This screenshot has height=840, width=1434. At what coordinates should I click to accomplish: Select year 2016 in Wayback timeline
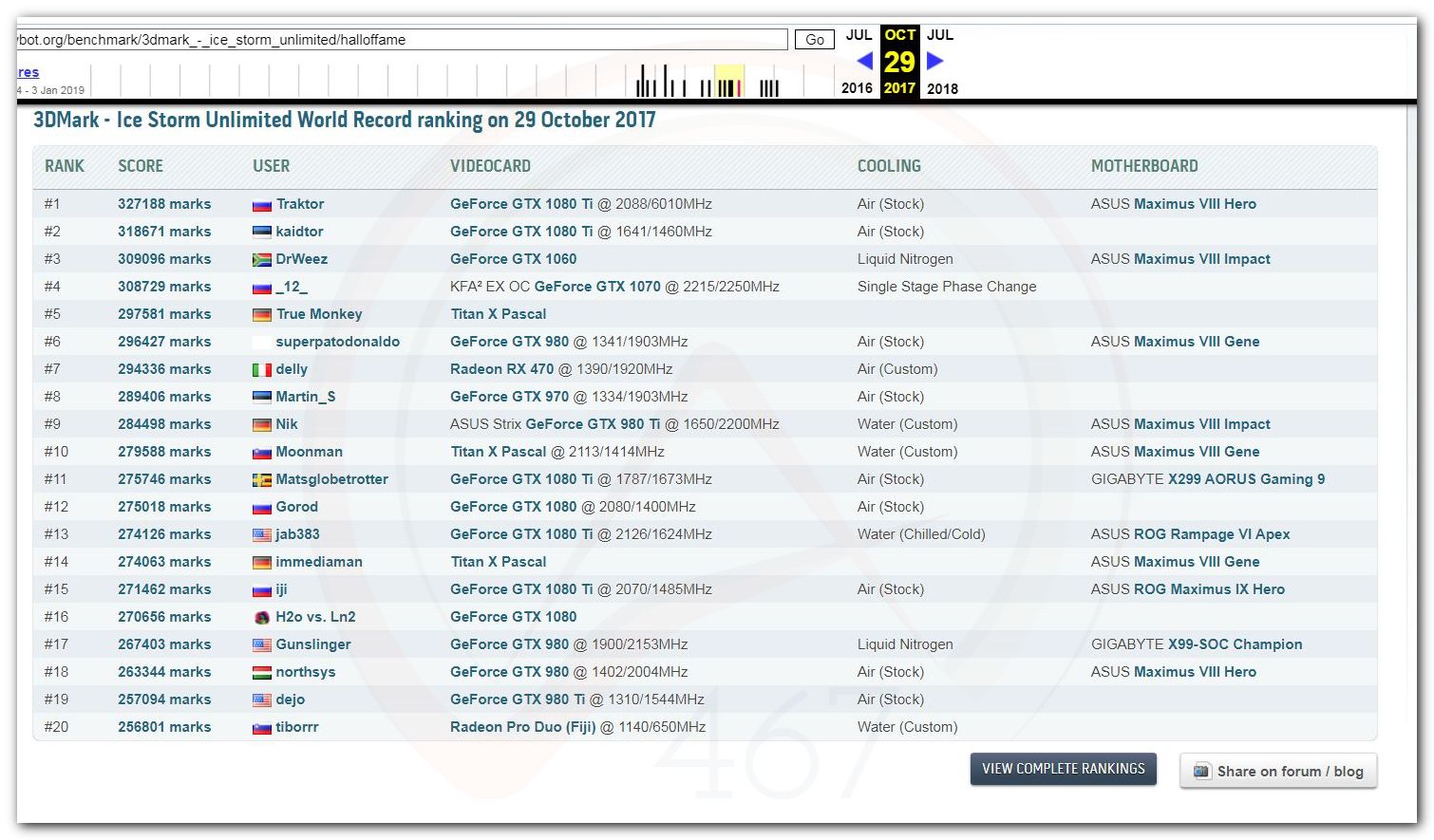857,88
